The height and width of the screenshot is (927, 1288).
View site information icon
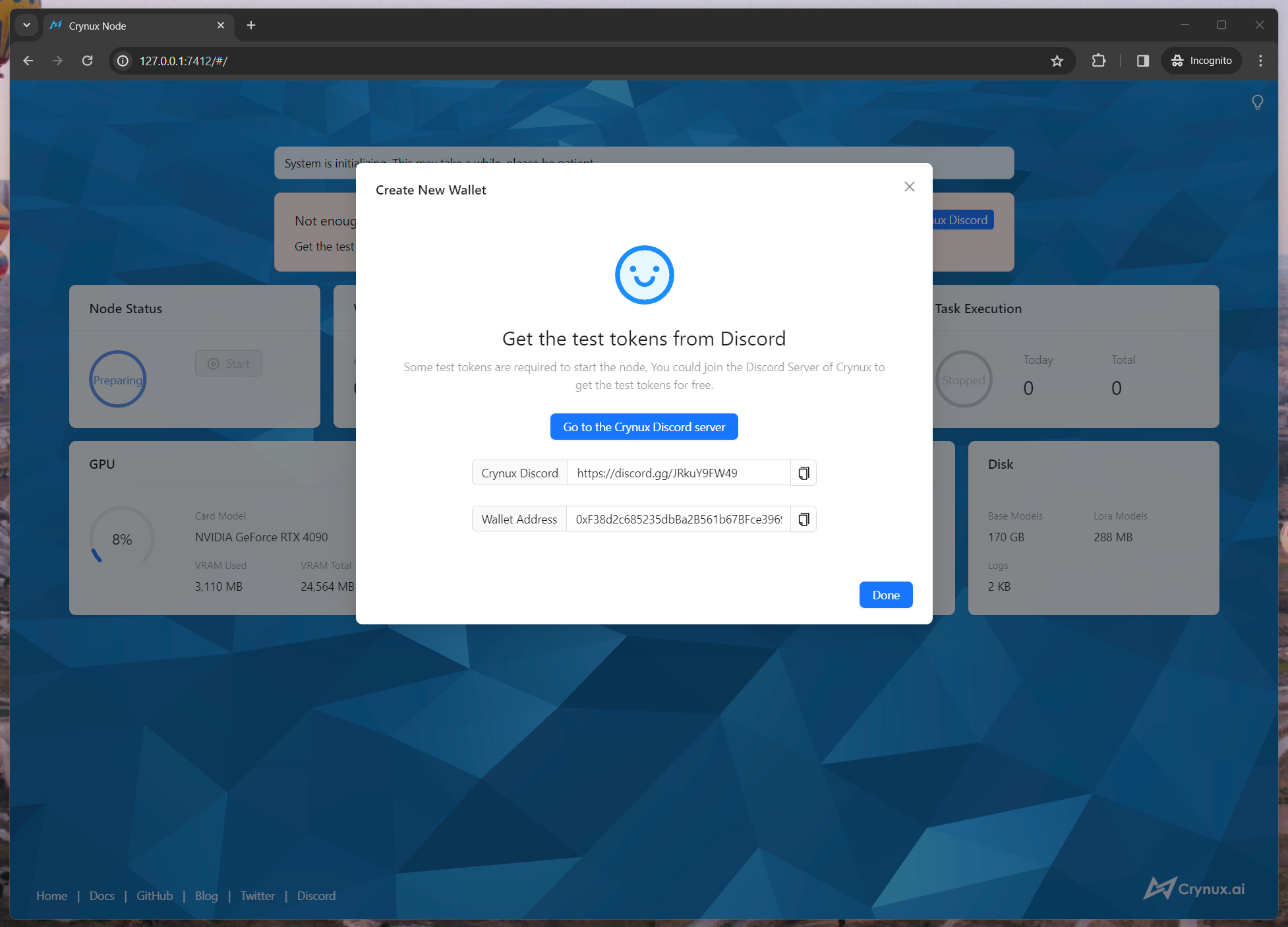(123, 61)
